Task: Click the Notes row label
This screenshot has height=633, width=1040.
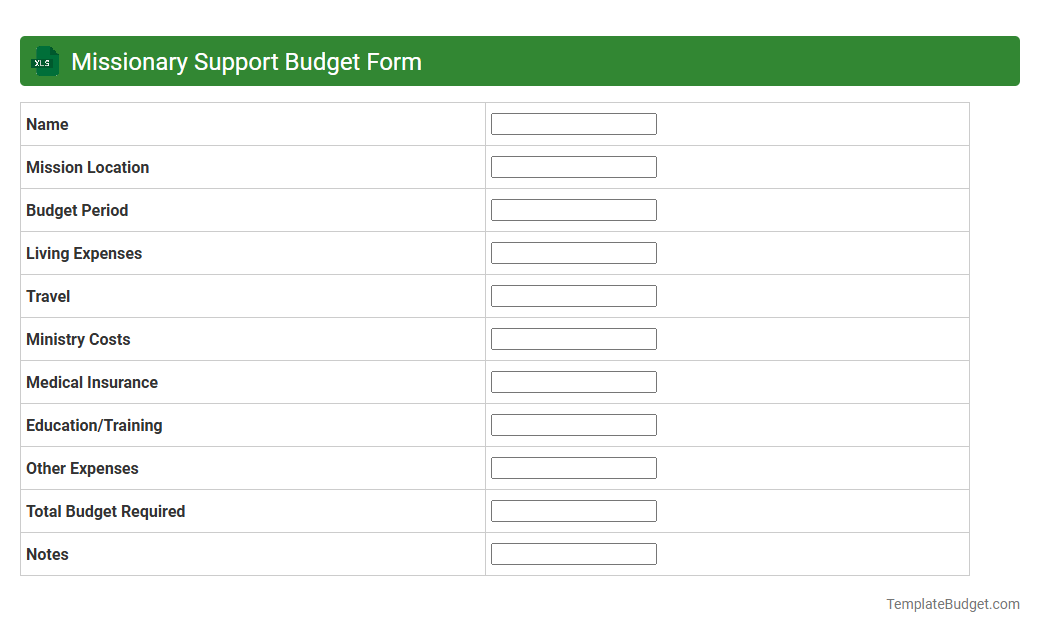Action: point(47,554)
